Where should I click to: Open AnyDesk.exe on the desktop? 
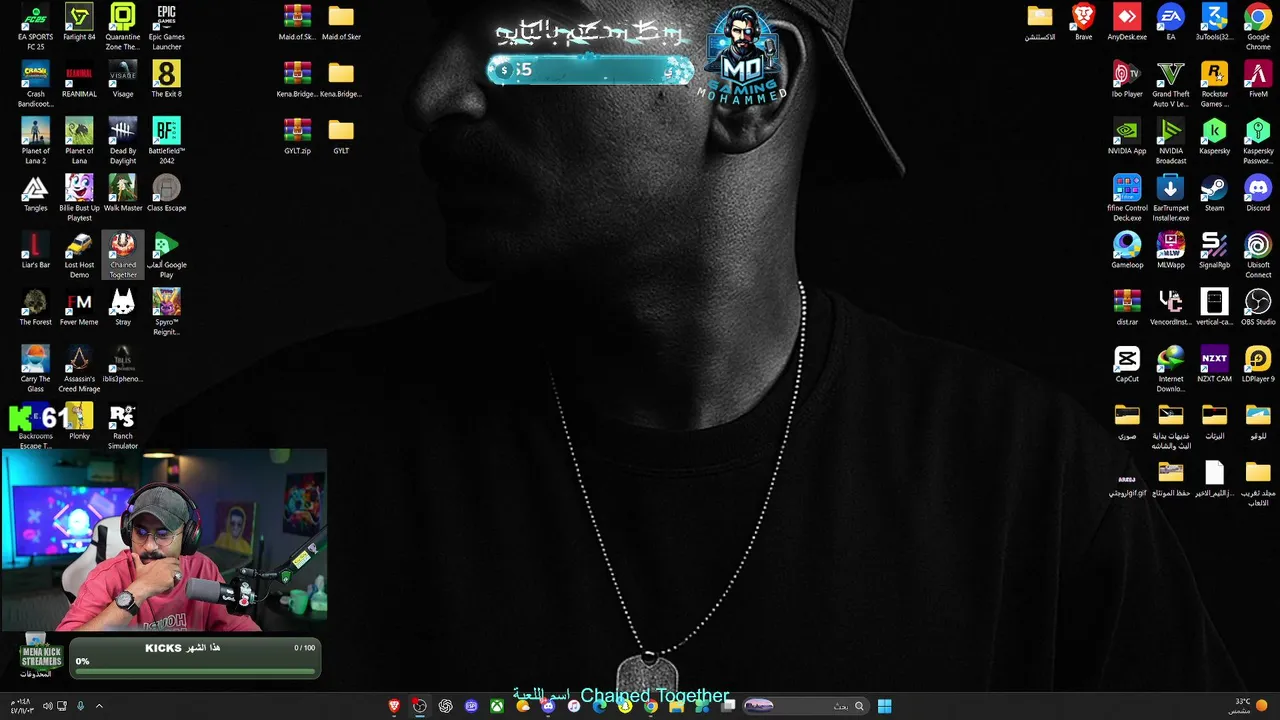[x=1127, y=22]
